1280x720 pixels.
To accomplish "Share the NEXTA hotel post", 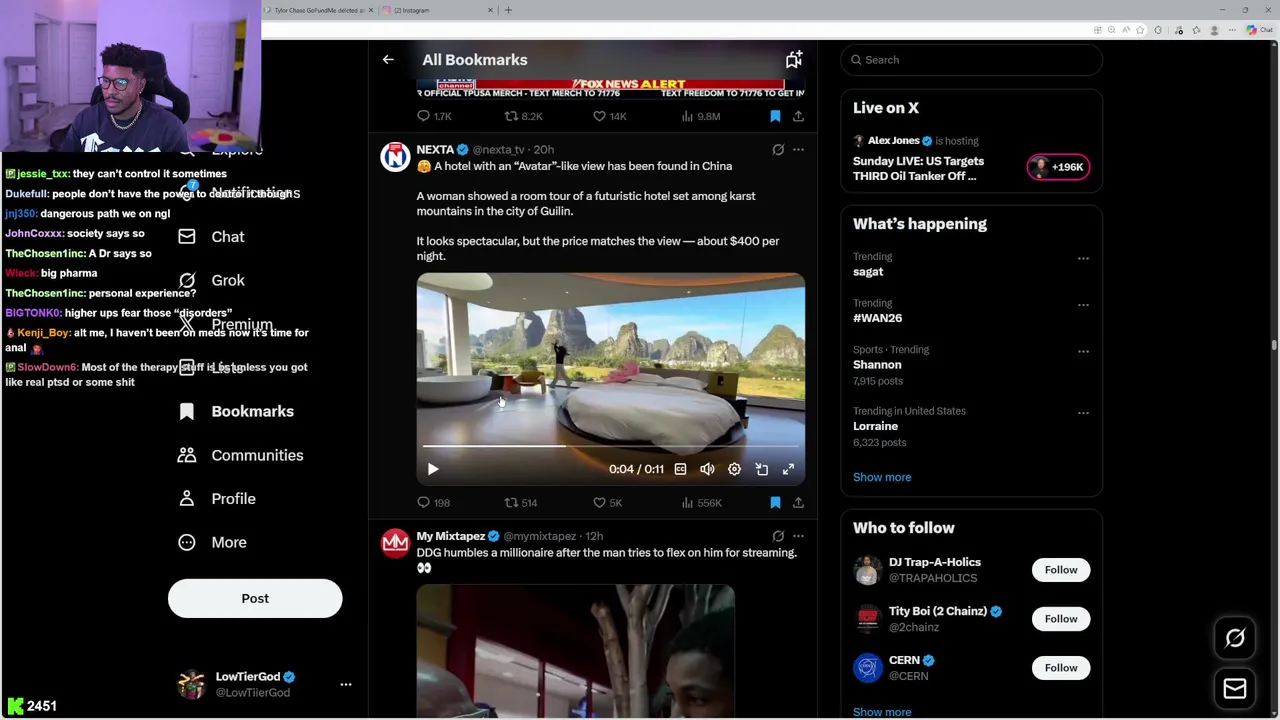I will [x=798, y=503].
